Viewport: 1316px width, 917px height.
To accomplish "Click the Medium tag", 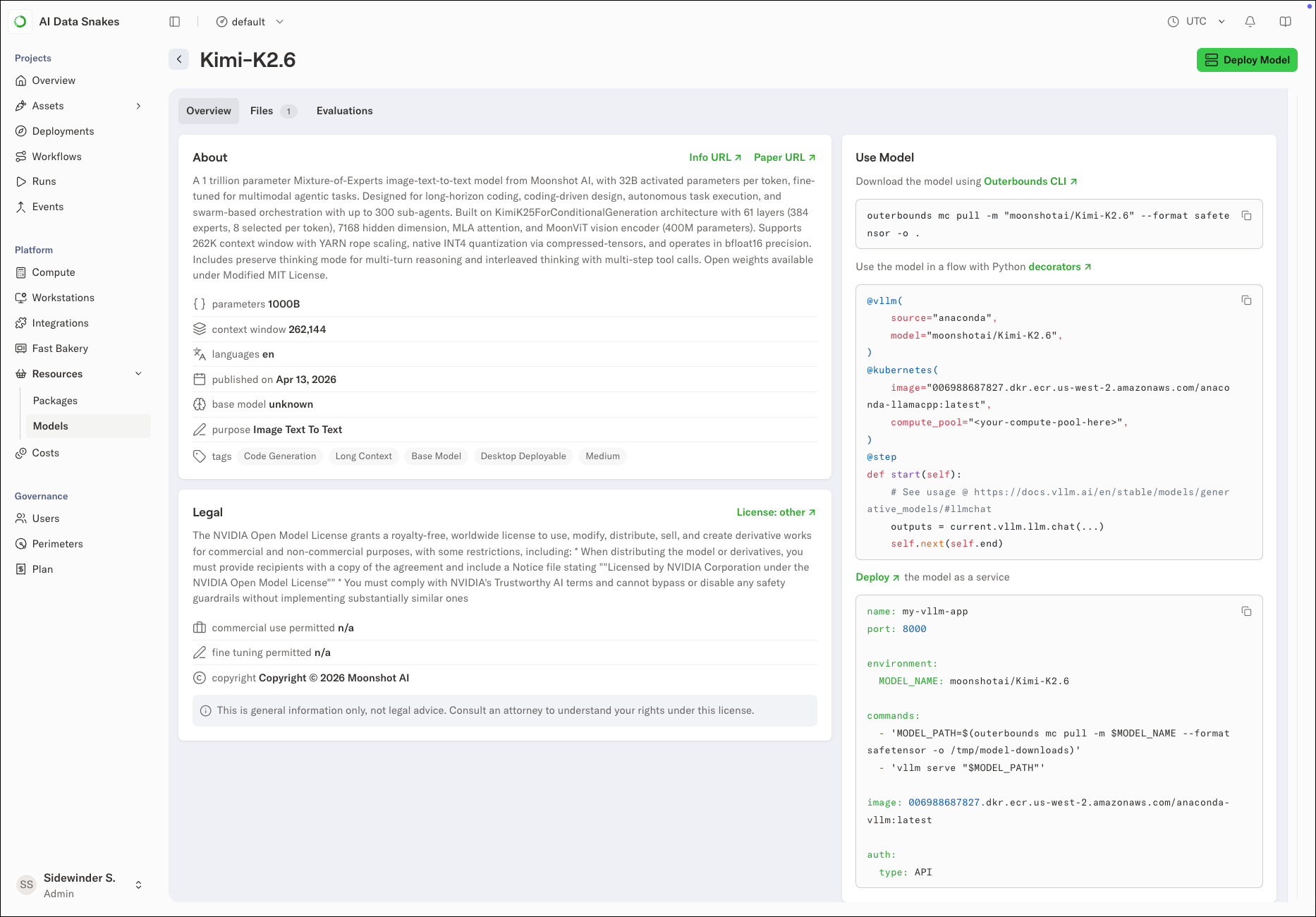I will pos(603,456).
